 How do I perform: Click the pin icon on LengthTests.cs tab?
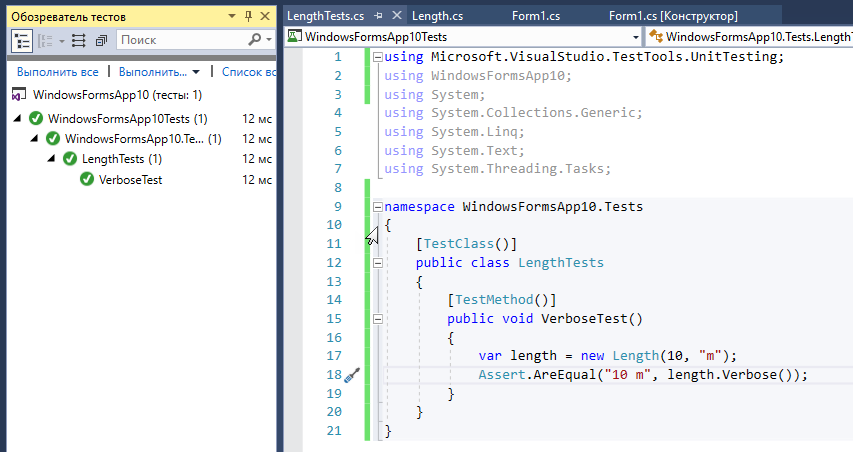pyautogui.click(x=378, y=17)
